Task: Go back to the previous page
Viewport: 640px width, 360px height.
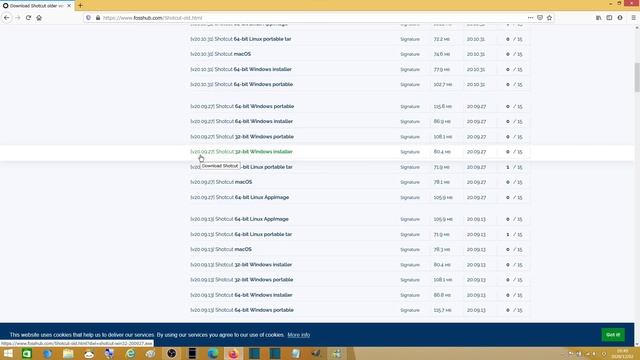Action: click(x=7, y=18)
